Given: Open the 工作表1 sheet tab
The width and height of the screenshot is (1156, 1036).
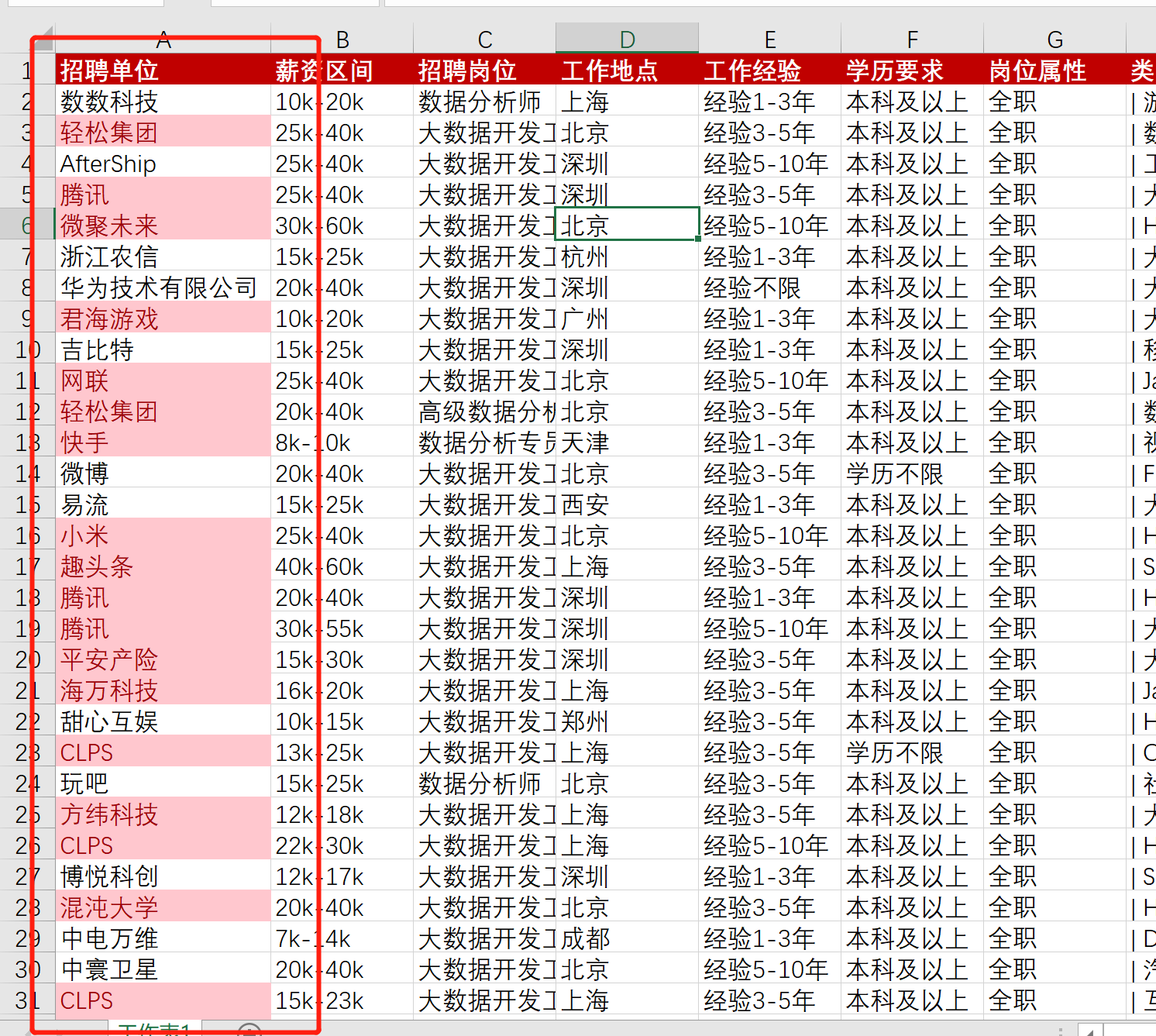Looking at the screenshot, I should tap(155, 1028).
